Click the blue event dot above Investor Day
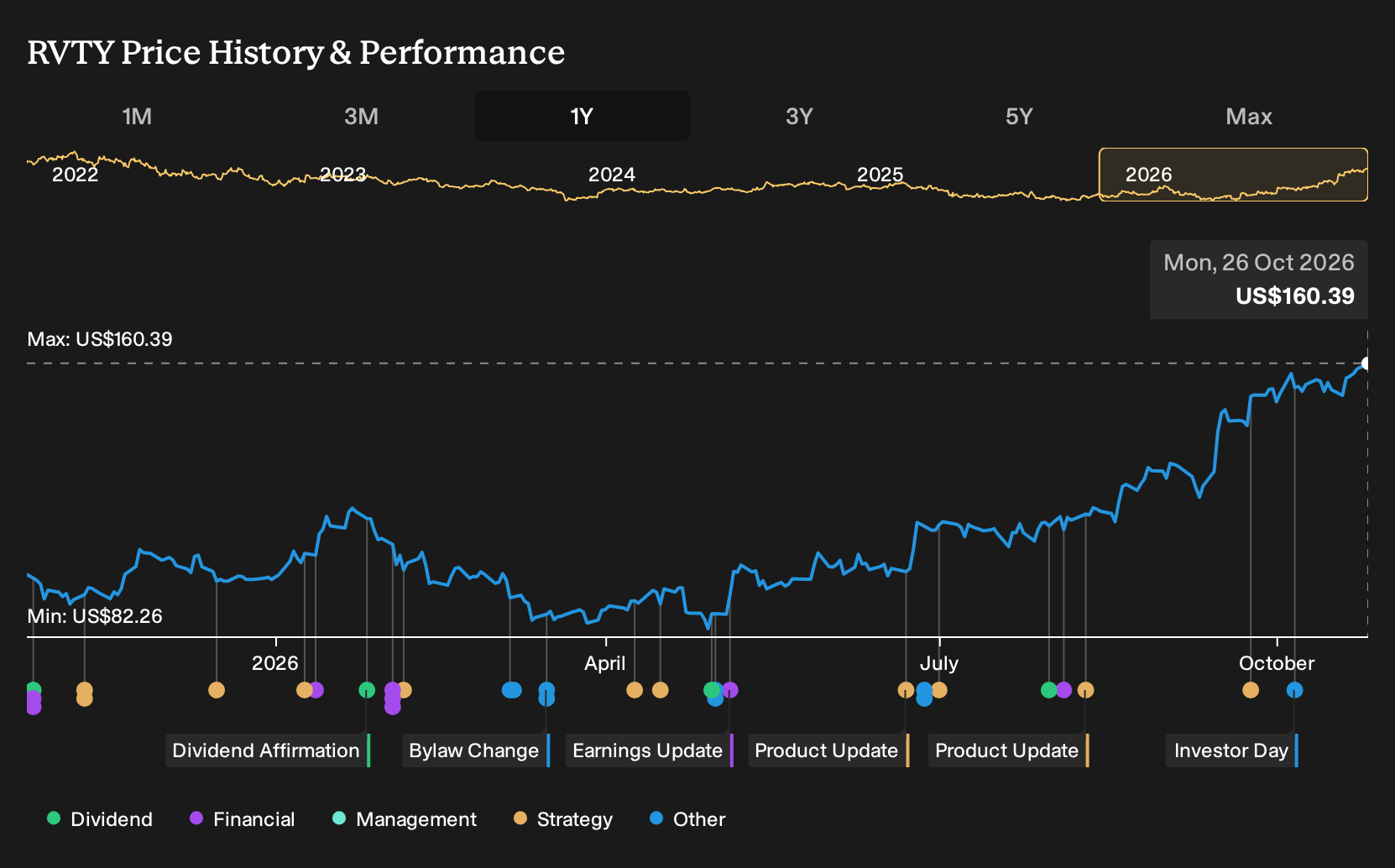This screenshot has width=1395, height=868. coord(1295,690)
